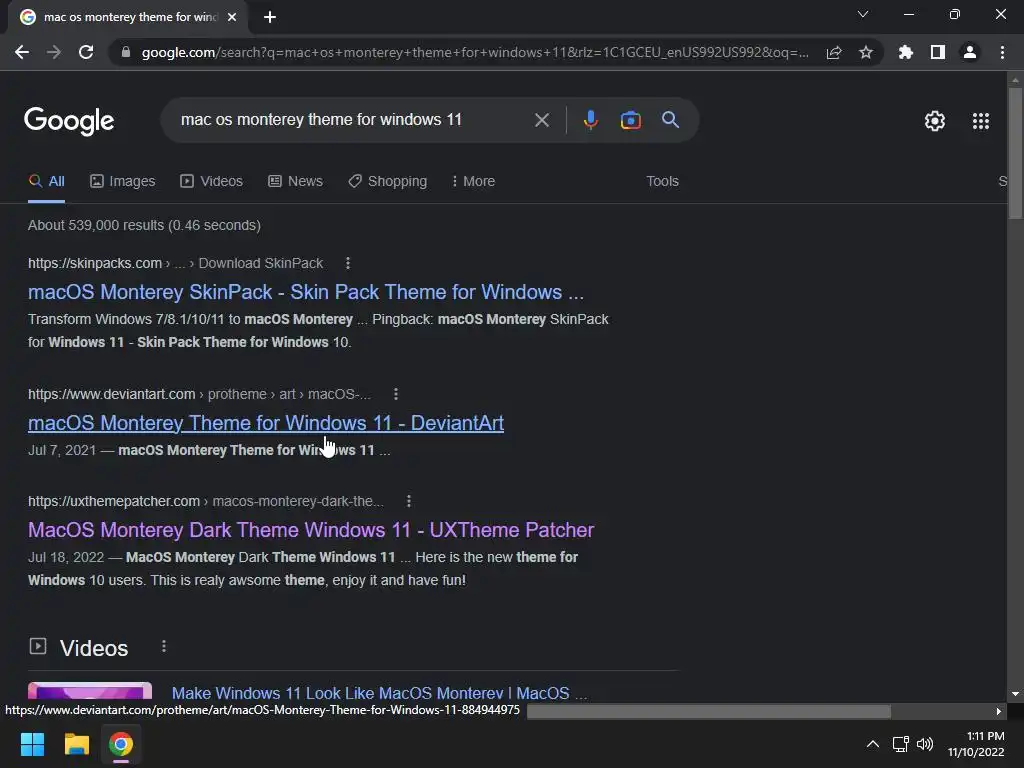
Task: Click the video thumbnail under Videos
Action: (x=90, y=692)
